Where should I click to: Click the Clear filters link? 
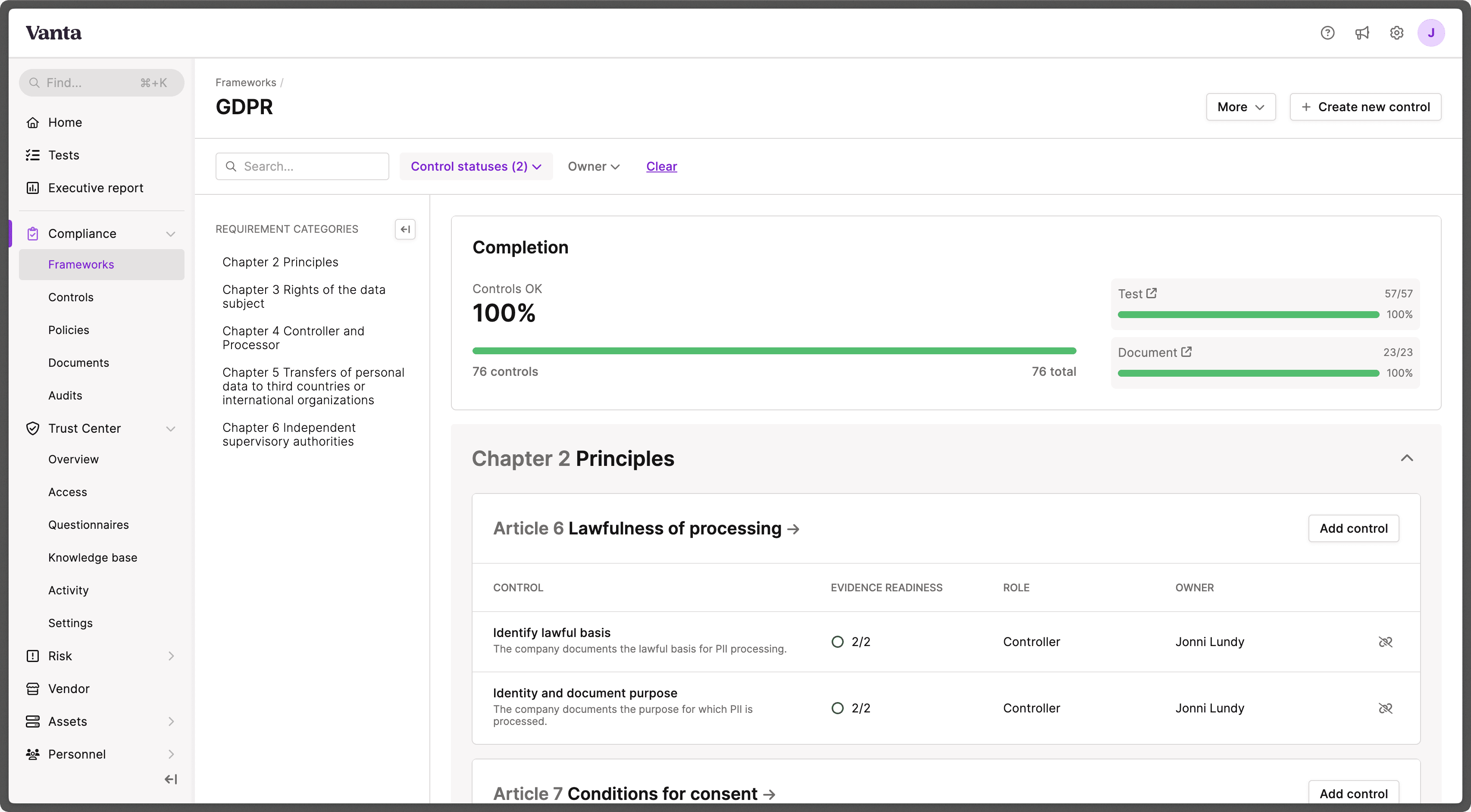point(660,166)
